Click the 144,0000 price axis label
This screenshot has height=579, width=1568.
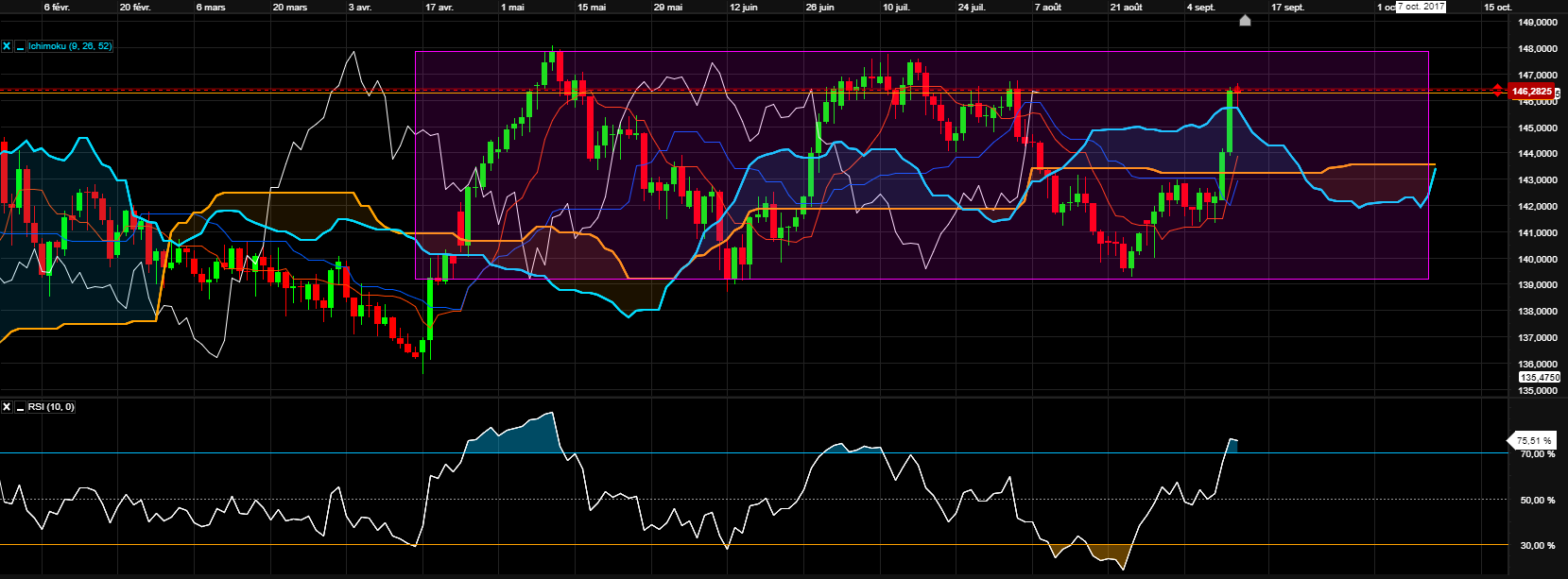pos(1538,153)
